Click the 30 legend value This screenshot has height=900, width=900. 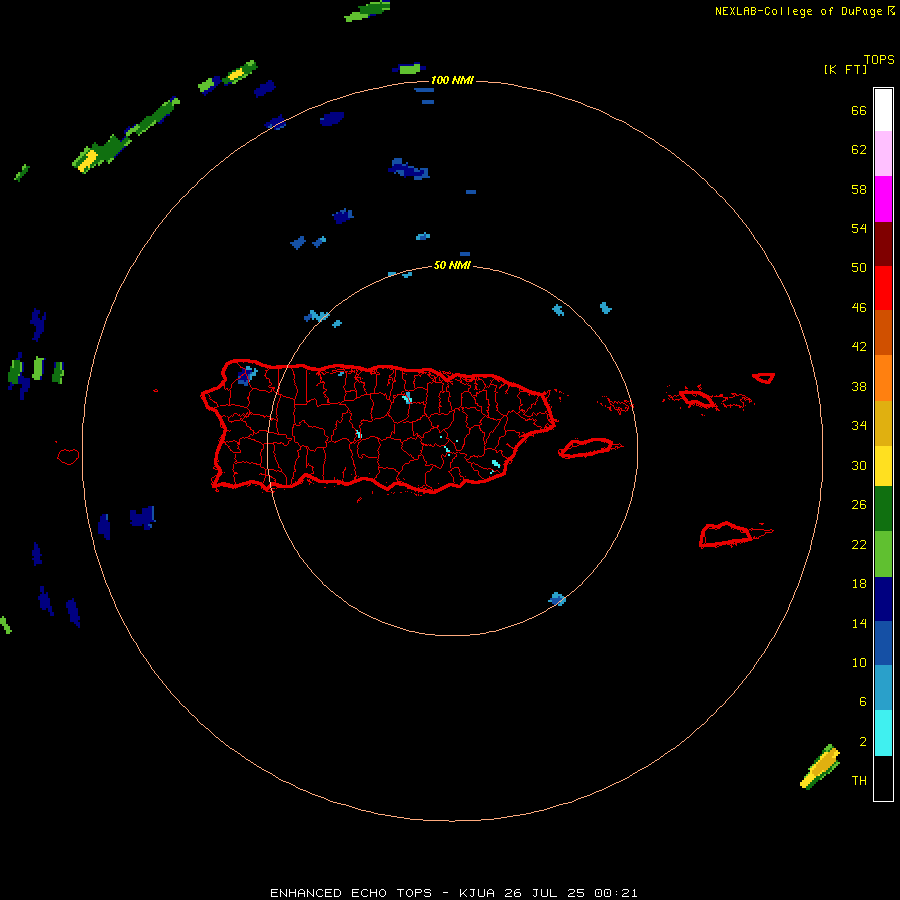(x=859, y=465)
